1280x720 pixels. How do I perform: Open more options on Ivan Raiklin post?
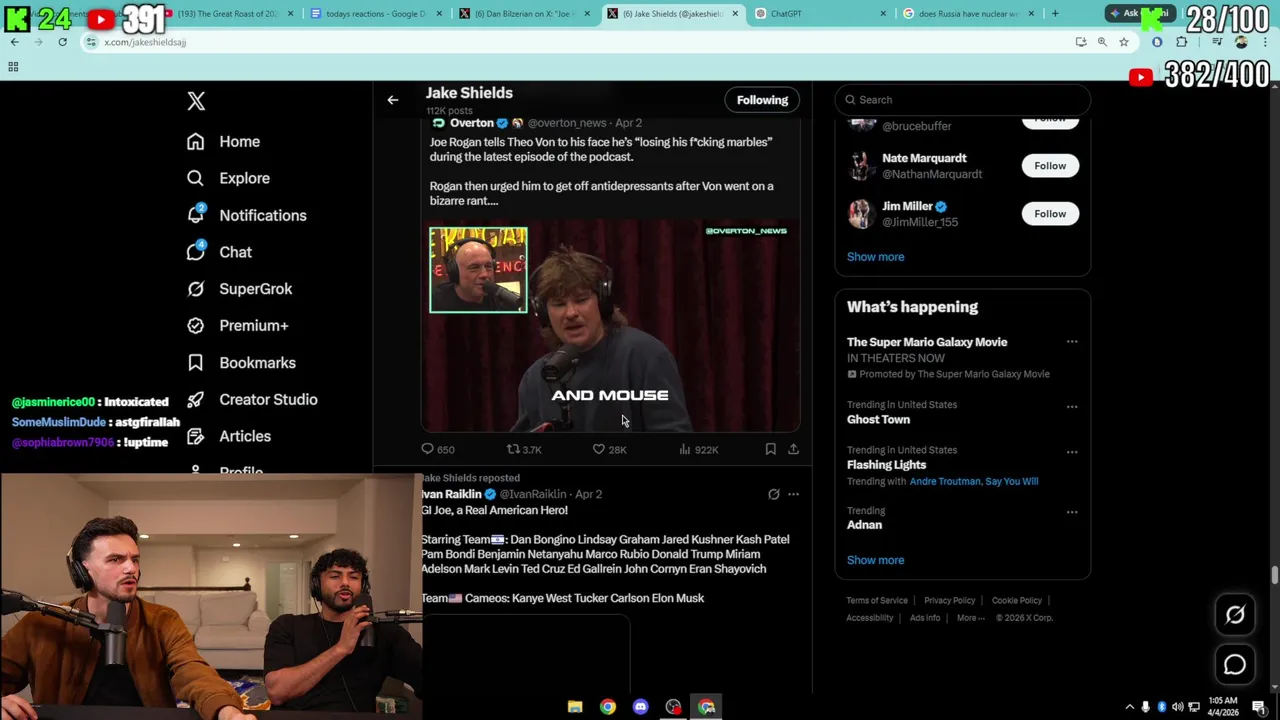[x=793, y=494]
